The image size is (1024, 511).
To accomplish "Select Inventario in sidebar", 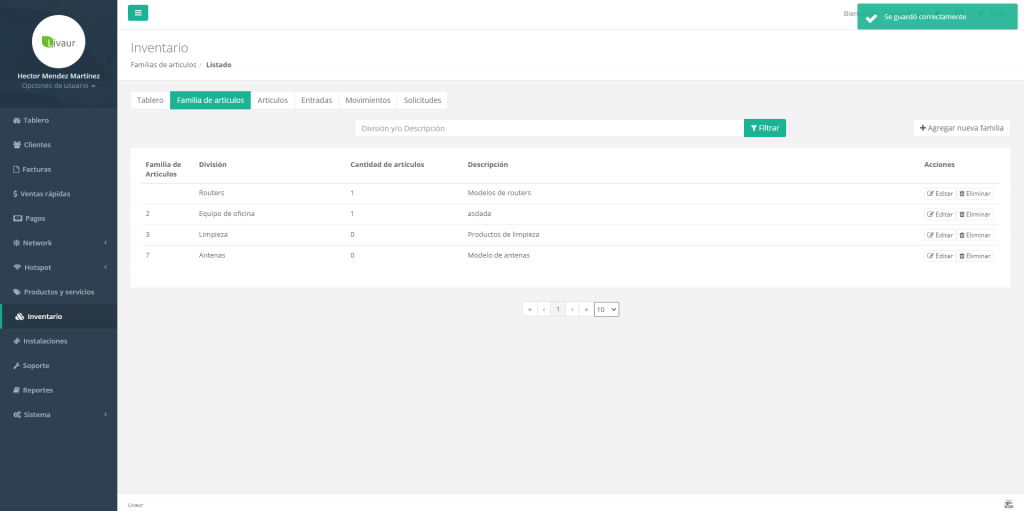I will click(x=59, y=316).
